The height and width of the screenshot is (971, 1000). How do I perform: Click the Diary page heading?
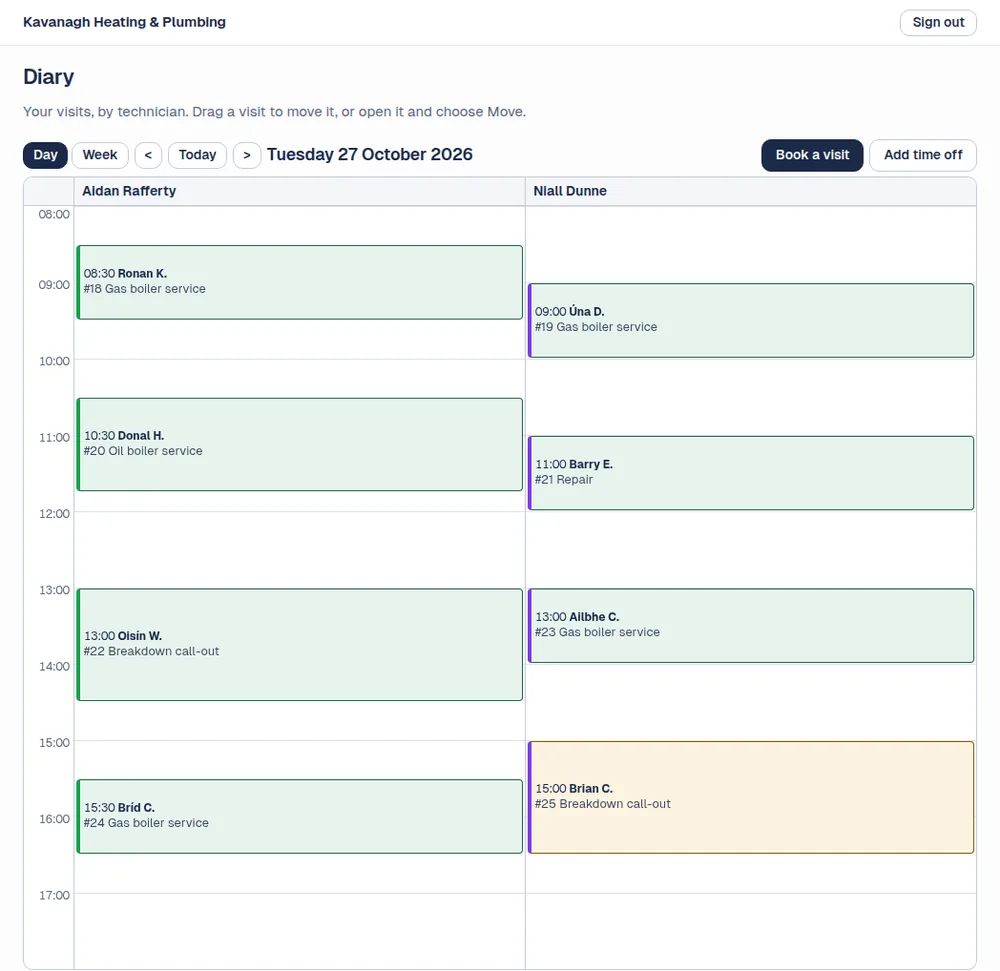click(48, 77)
